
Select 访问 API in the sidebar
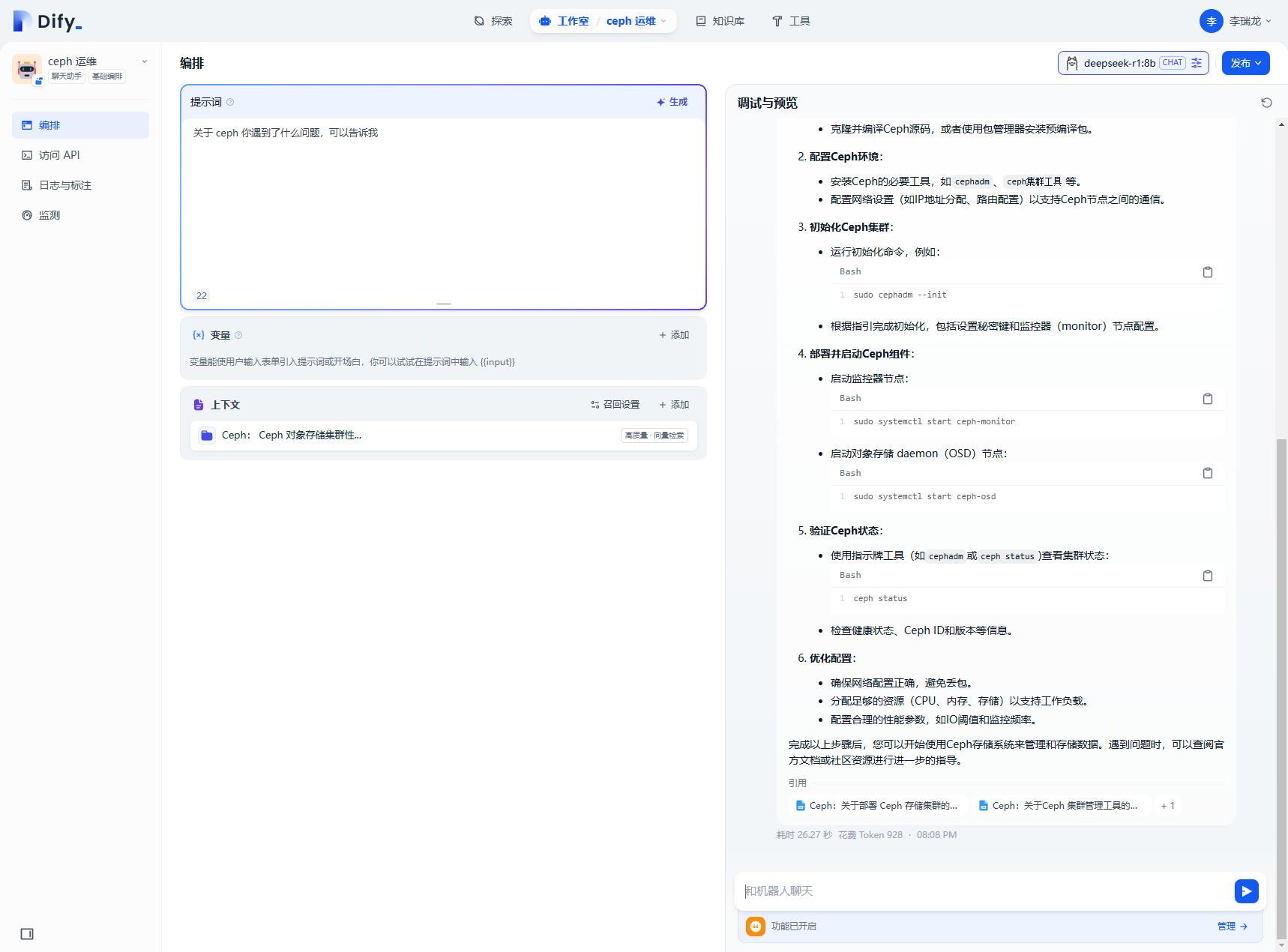[x=80, y=155]
